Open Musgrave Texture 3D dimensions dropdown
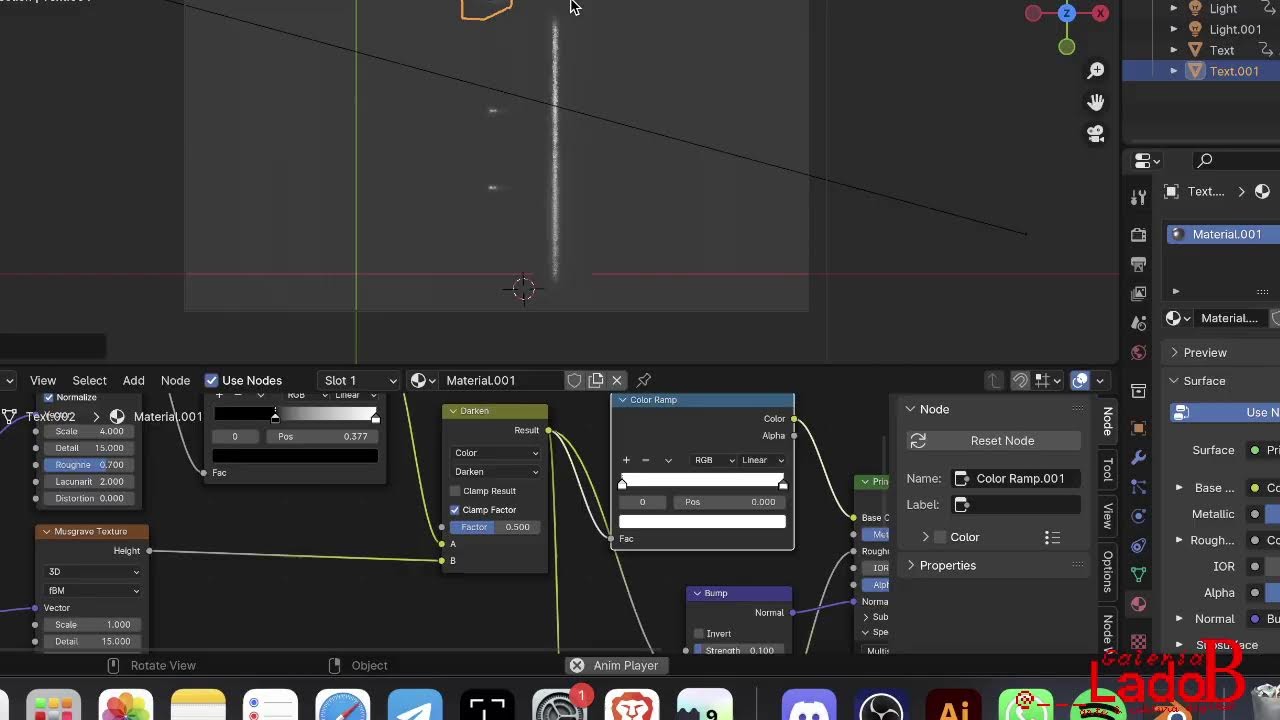 point(93,572)
